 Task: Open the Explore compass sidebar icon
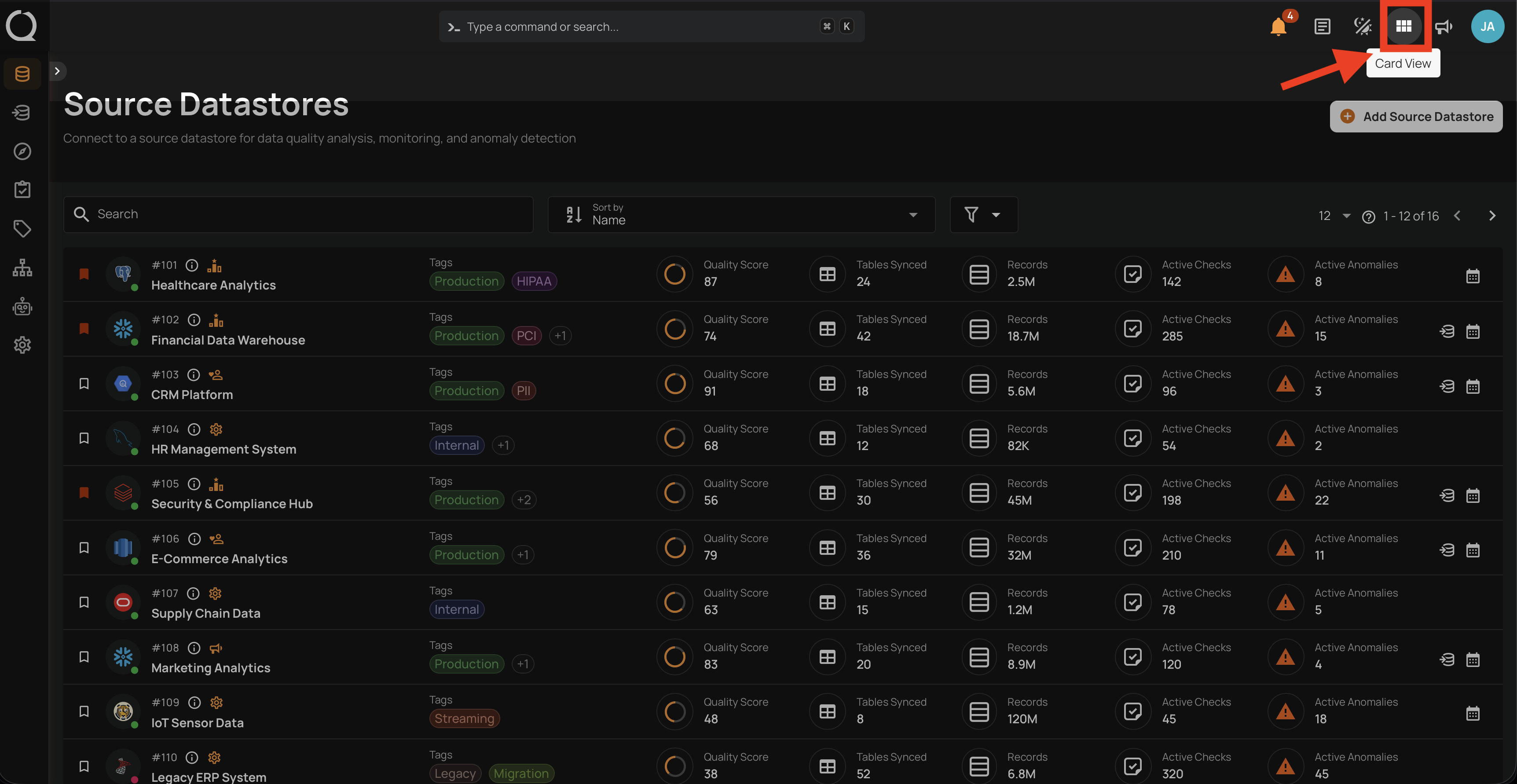(x=22, y=151)
